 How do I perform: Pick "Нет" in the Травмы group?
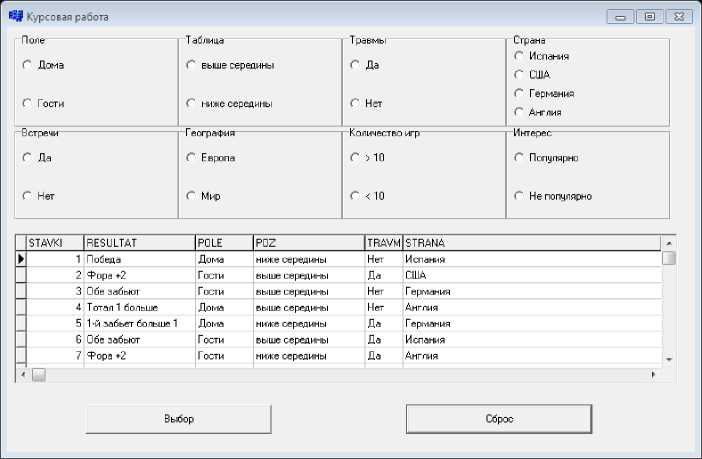(355, 103)
